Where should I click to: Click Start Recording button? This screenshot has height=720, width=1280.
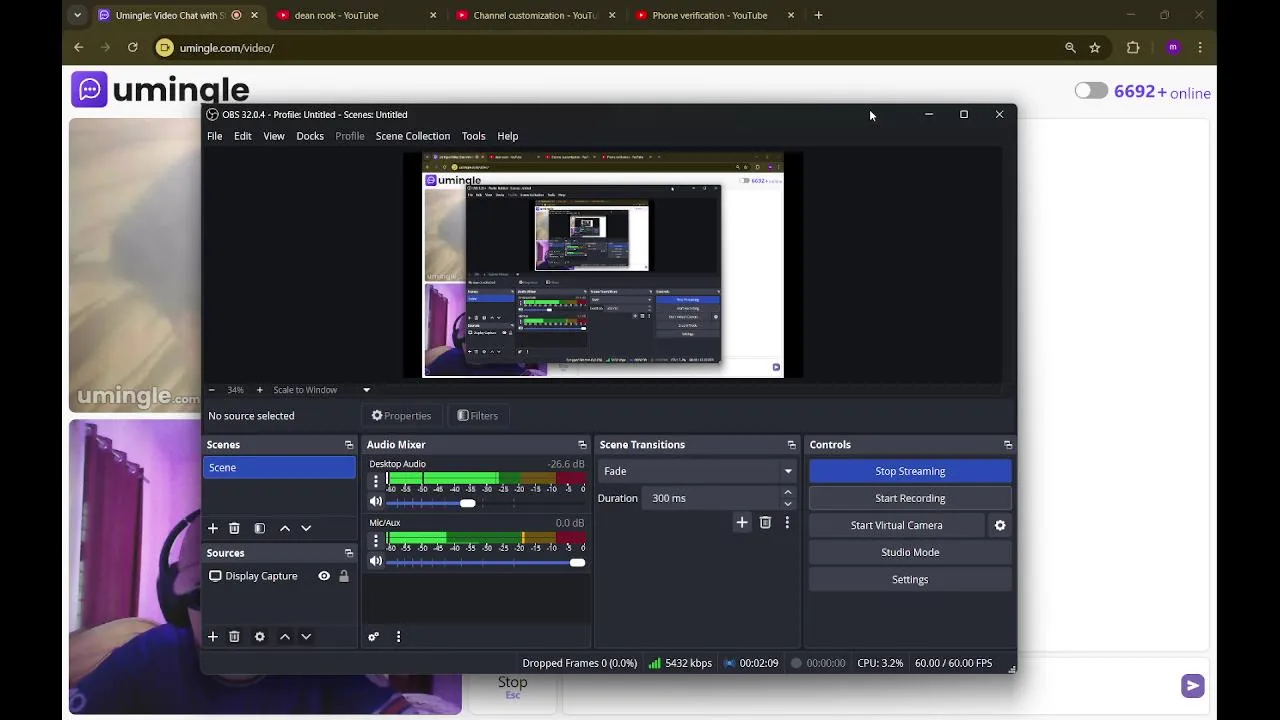click(x=910, y=498)
